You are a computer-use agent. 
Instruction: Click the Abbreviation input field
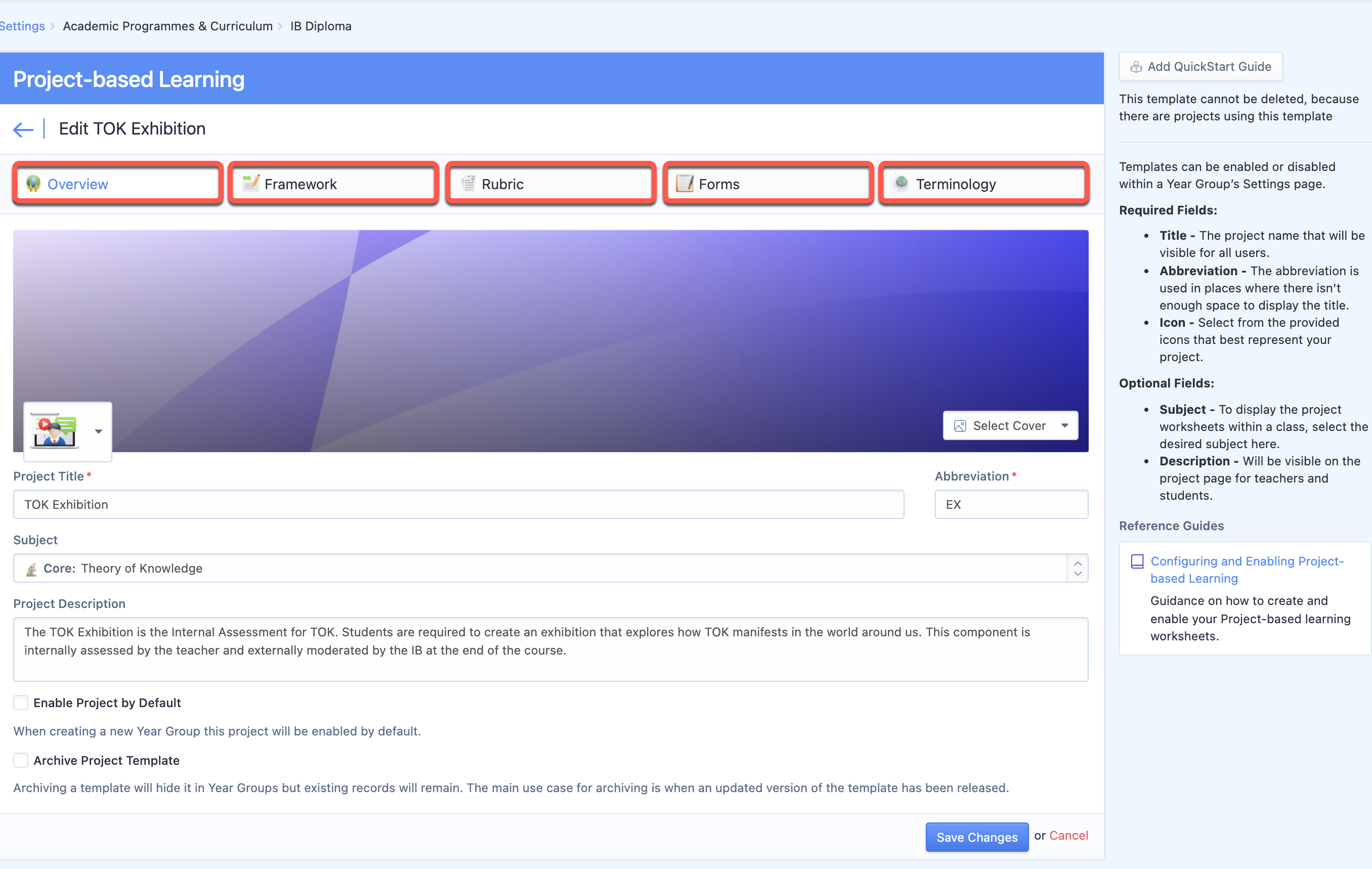tap(1011, 504)
